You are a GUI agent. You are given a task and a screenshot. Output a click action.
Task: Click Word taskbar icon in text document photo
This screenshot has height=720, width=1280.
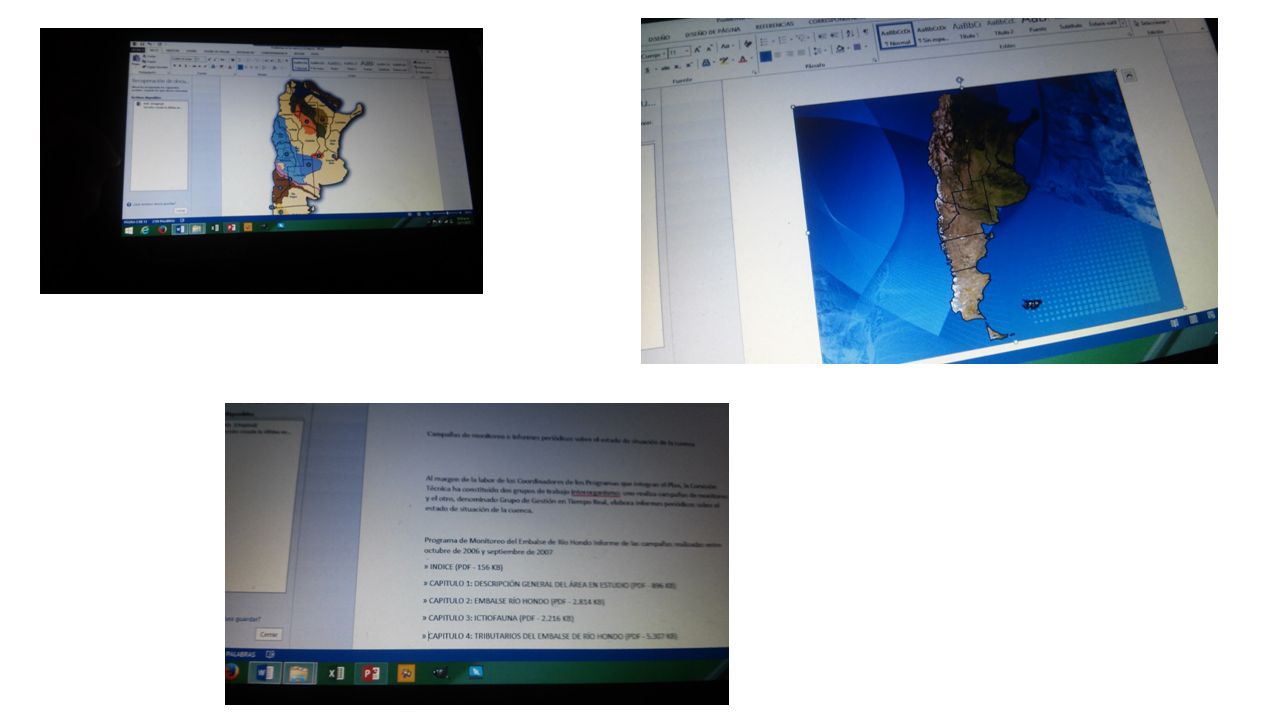pyautogui.click(x=265, y=673)
